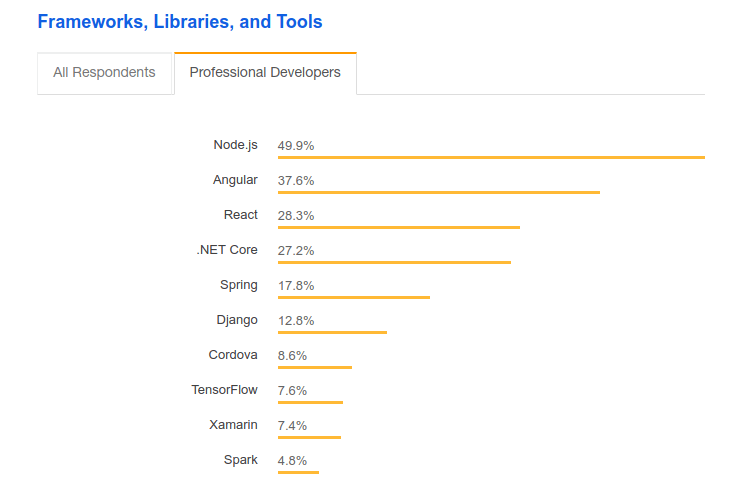
Task: Select the Xamarin orange bar
Action: 309,437
